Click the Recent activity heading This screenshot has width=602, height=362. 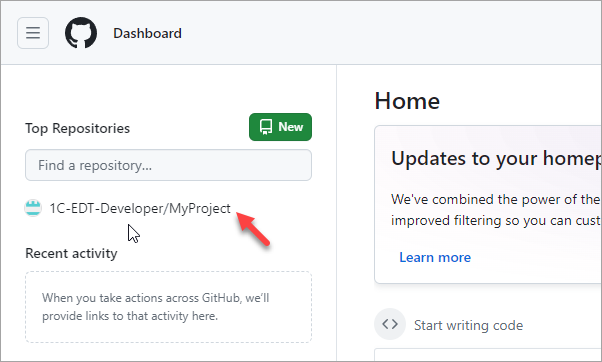coord(71,253)
